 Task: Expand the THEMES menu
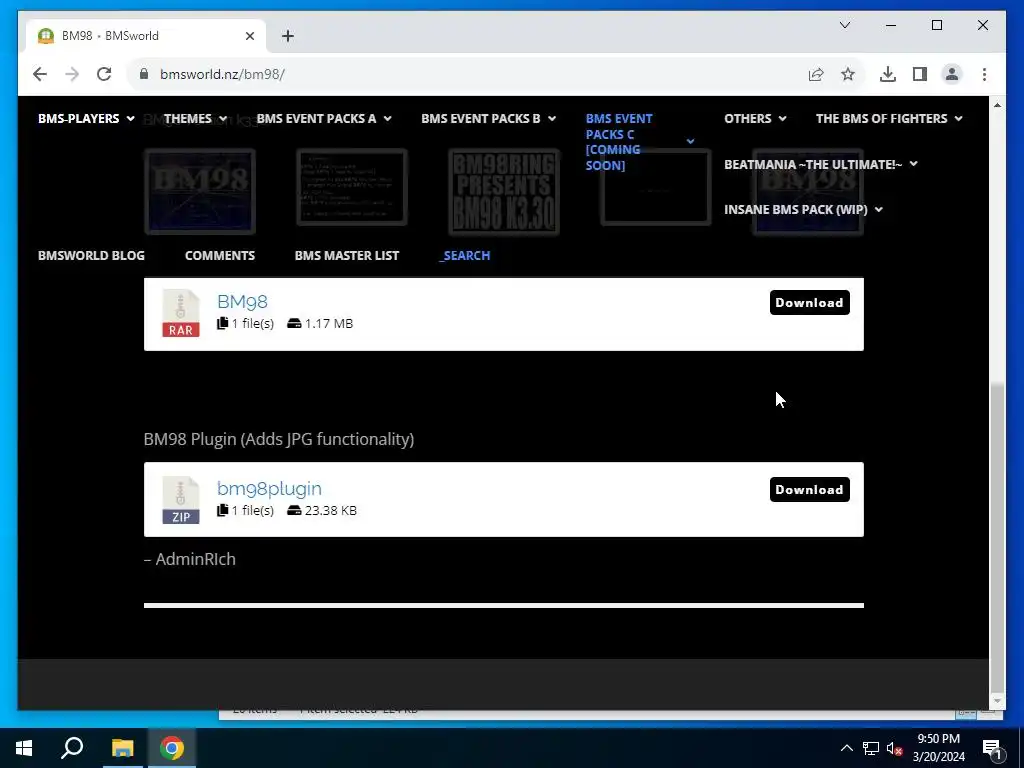click(195, 118)
